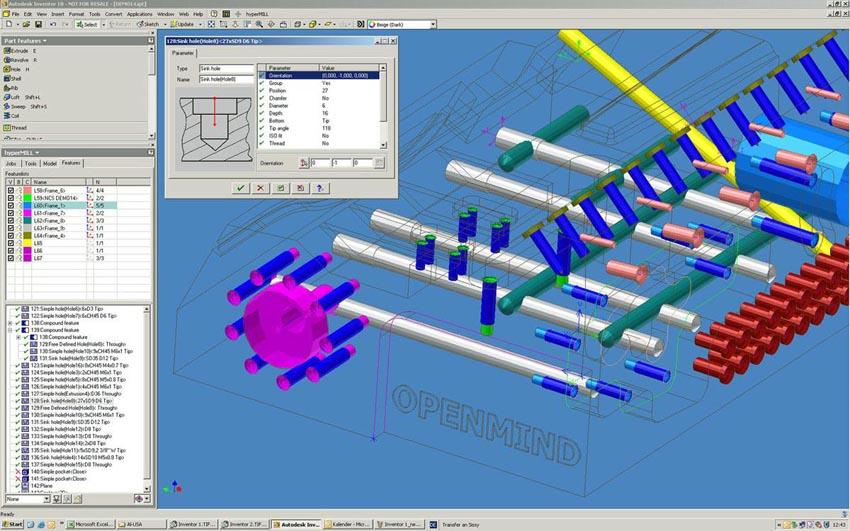Open Microsoft Excel from the taskbar

[x=89, y=524]
